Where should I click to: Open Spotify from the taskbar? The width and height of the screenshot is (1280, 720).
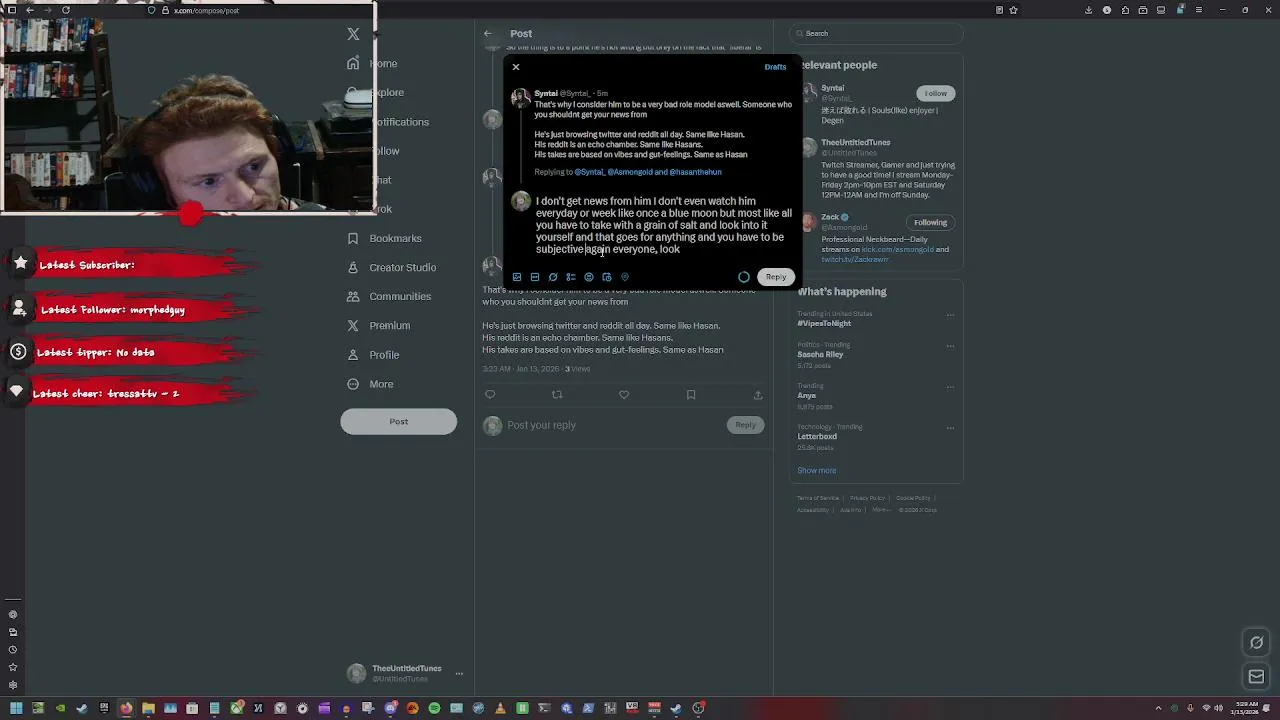pyautogui.click(x=434, y=708)
